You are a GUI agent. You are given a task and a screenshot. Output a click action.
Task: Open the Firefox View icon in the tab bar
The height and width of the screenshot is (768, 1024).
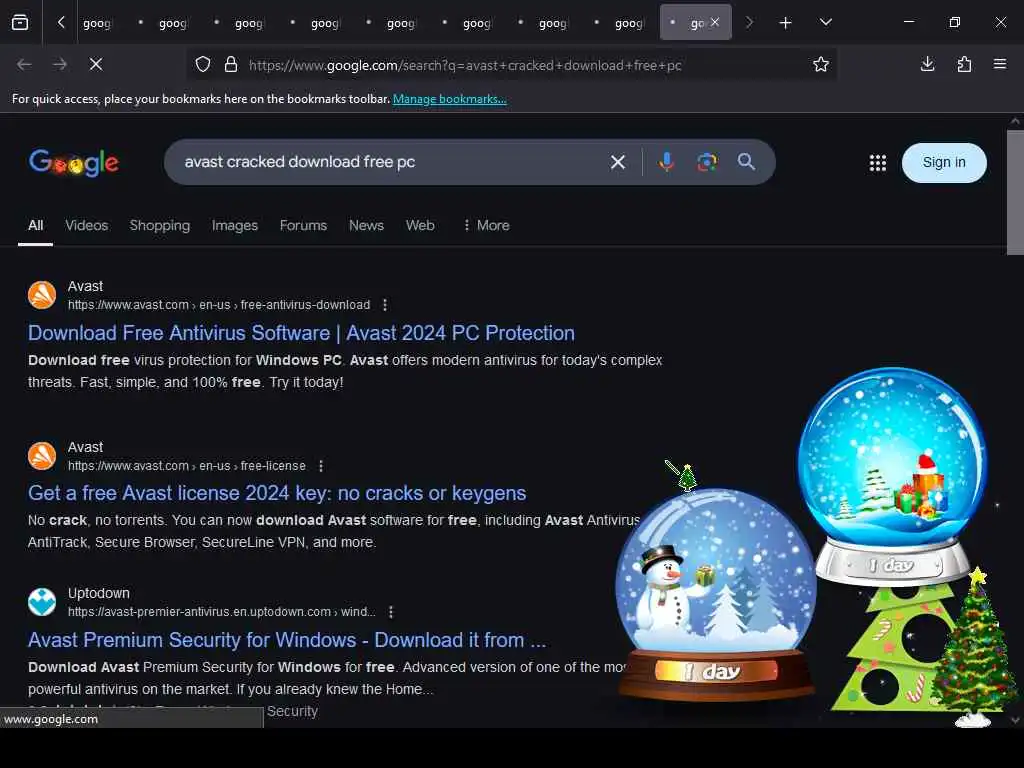(20, 22)
